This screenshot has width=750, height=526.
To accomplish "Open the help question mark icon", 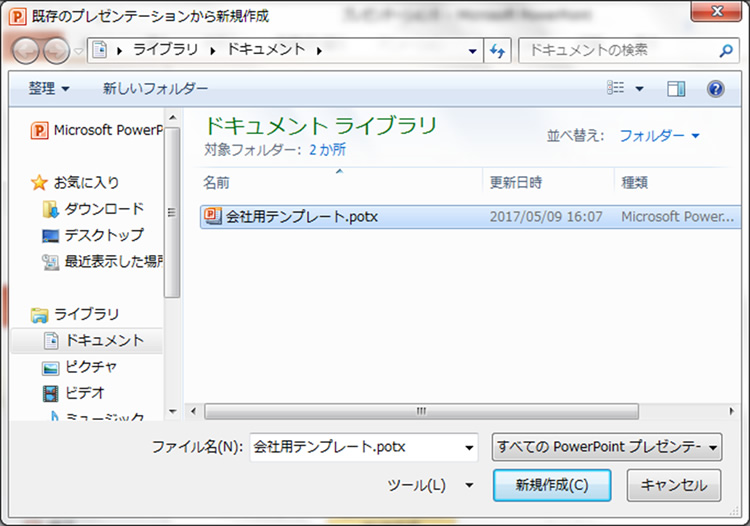I will coord(715,89).
